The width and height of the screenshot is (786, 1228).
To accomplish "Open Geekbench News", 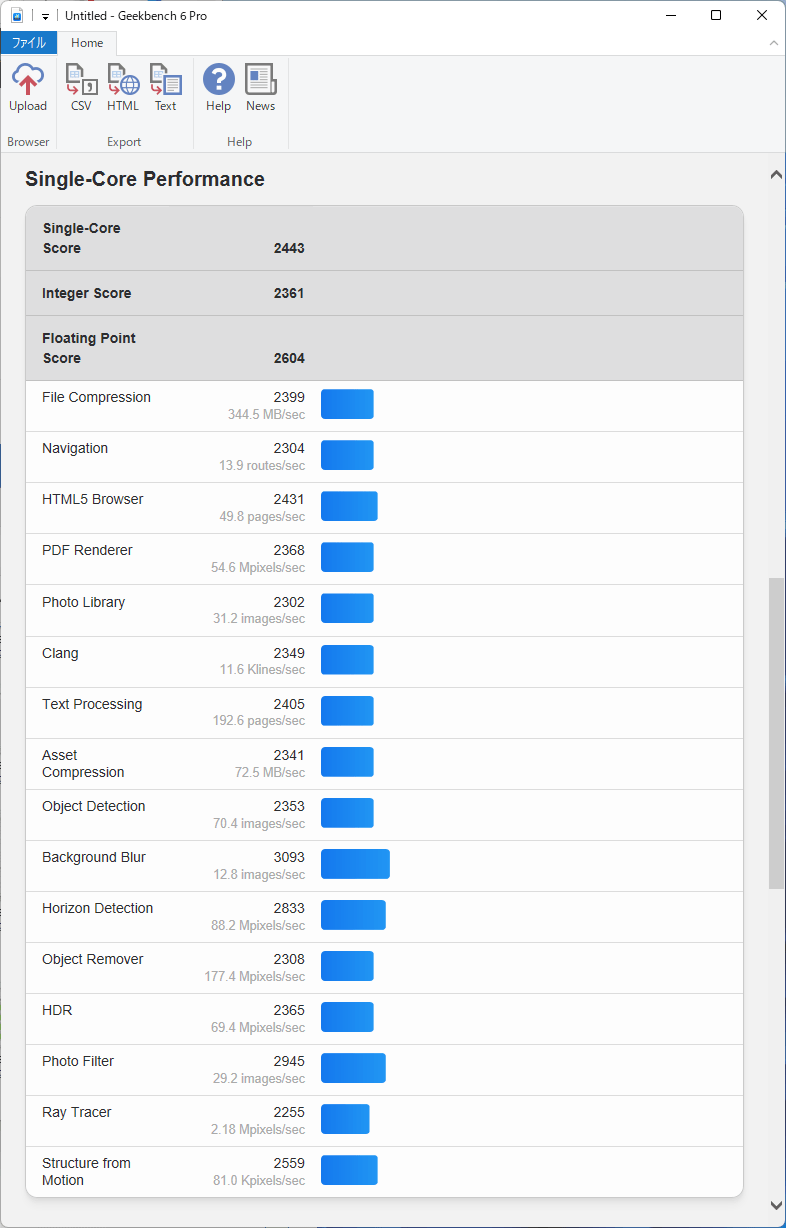I will point(260,88).
